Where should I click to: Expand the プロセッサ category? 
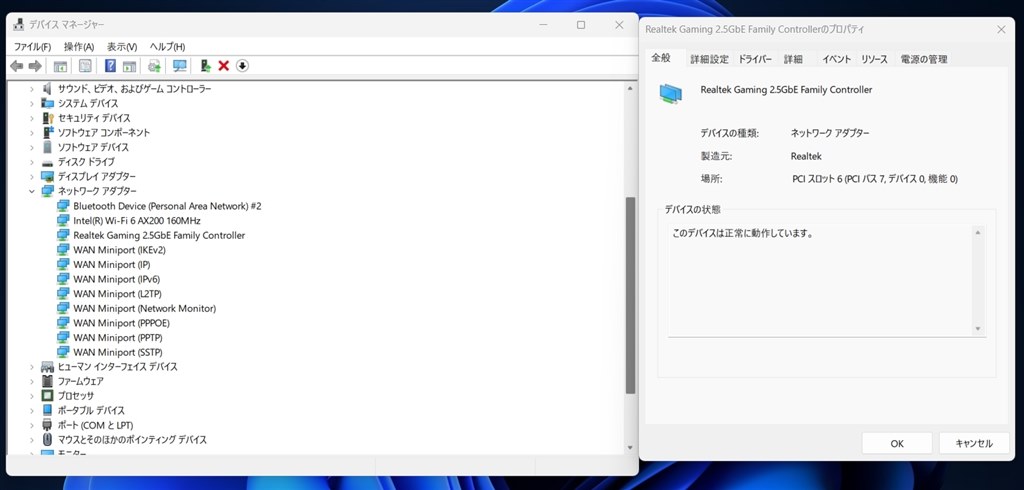tap(31, 396)
